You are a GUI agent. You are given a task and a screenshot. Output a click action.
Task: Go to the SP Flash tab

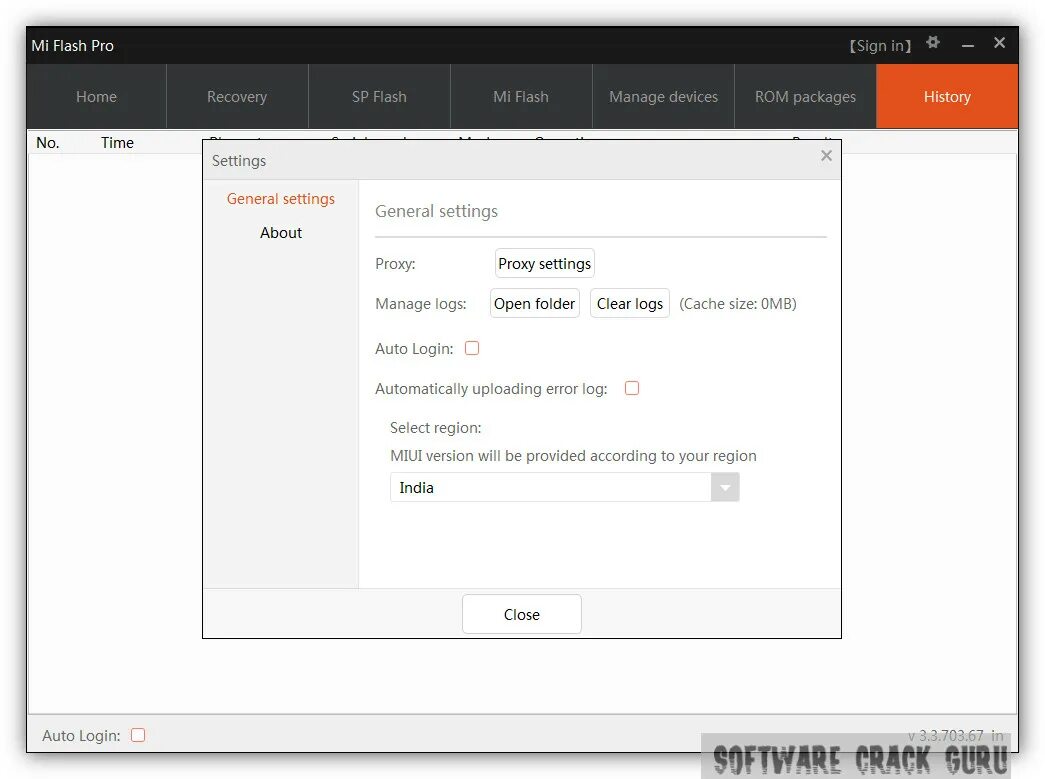click(379, 97)
